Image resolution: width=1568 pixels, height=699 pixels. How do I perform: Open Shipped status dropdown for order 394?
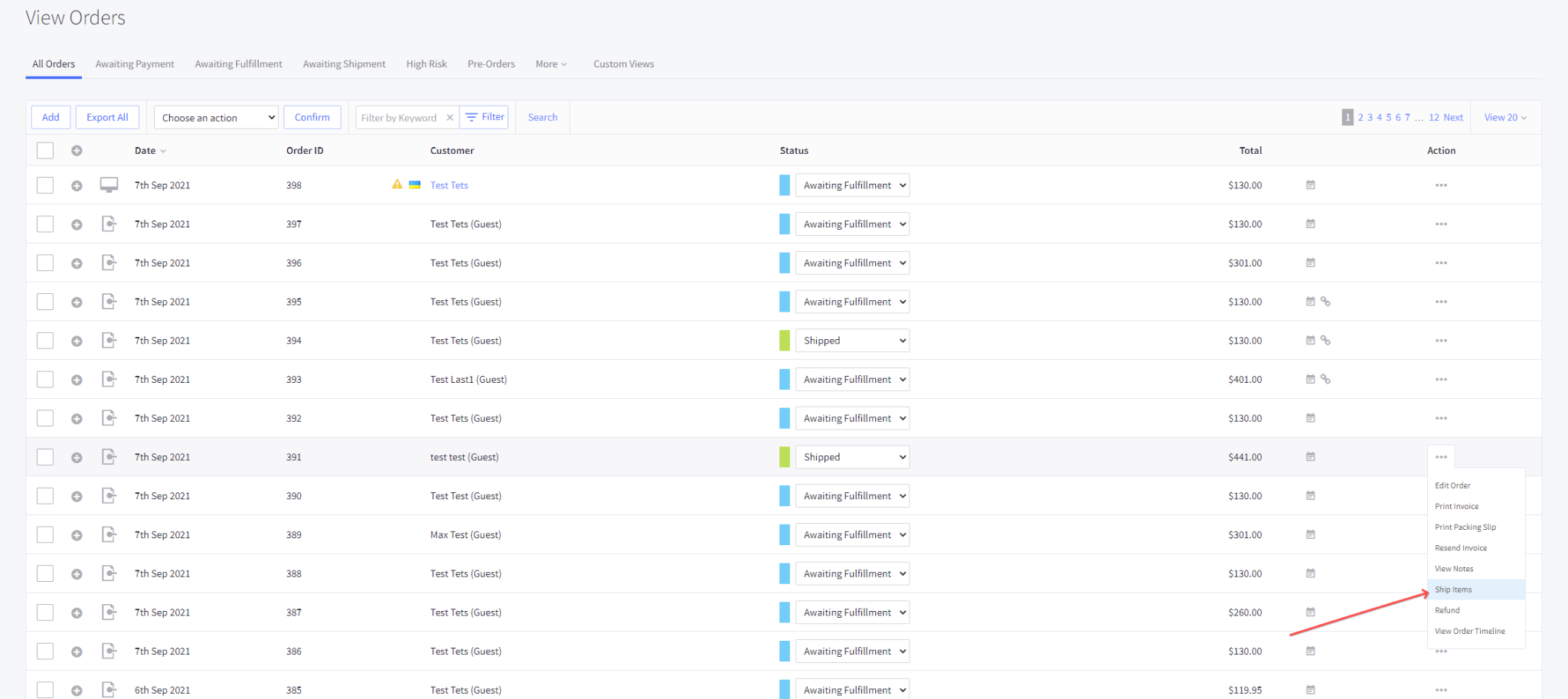coord(852,341)
